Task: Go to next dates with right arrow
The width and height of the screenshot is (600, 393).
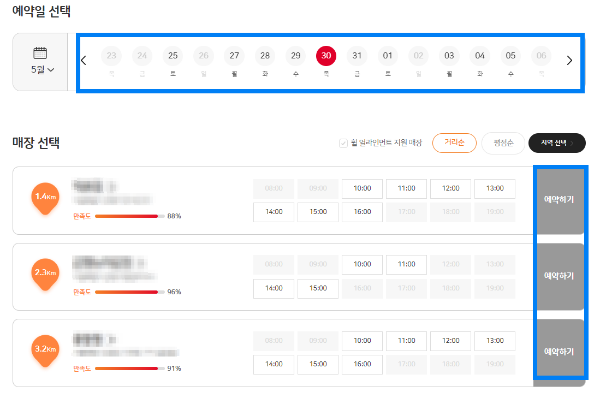Action: tap(569, 60)
